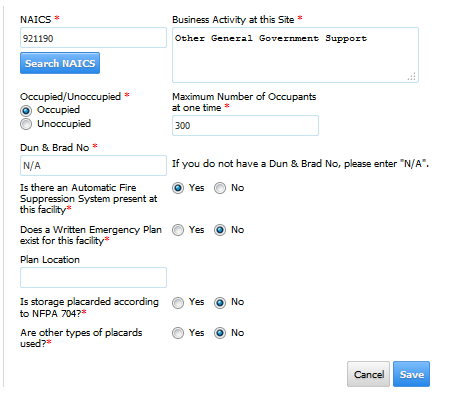473x394 pixels.
Task: Click the Occupied label text
Action: click(58, 110)
